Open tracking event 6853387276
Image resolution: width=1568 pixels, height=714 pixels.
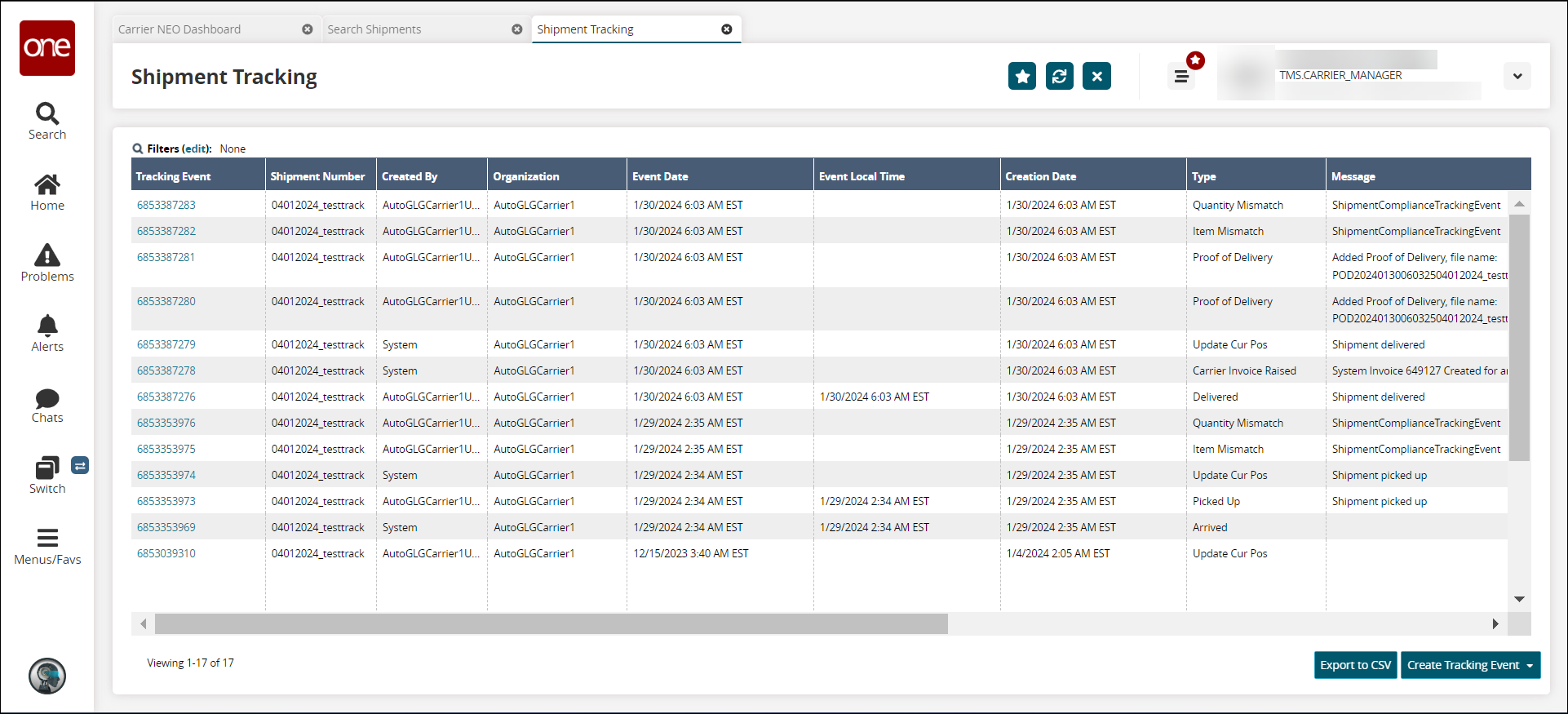(x=166, y=397)
